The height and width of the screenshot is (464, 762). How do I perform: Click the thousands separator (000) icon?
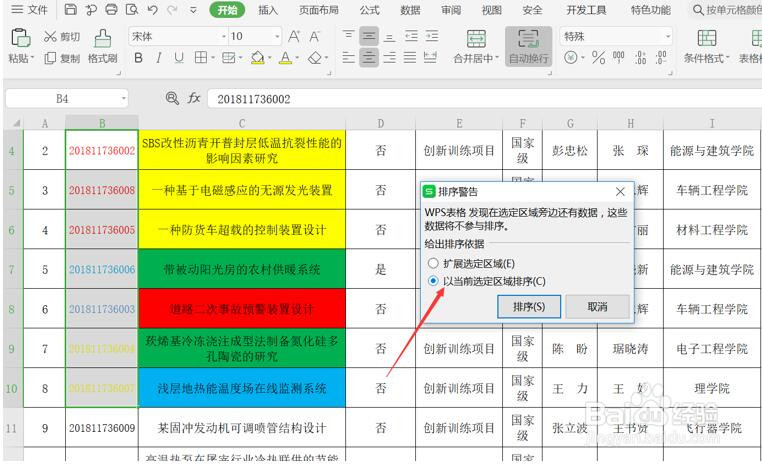click(x=619, y=58)
